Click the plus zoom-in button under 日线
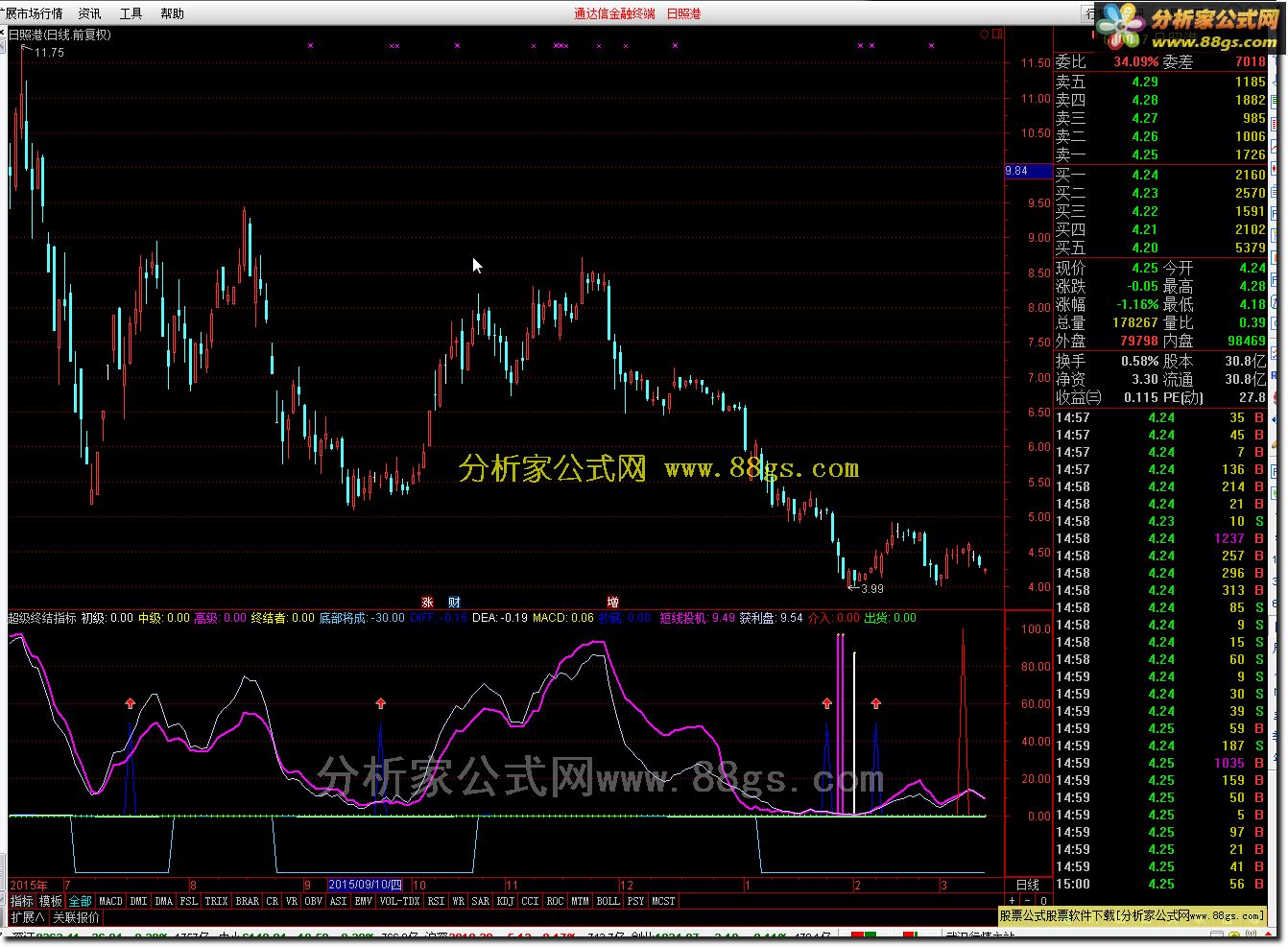This screenshot has height=947, width=1288. click(x=1013, y=902)
